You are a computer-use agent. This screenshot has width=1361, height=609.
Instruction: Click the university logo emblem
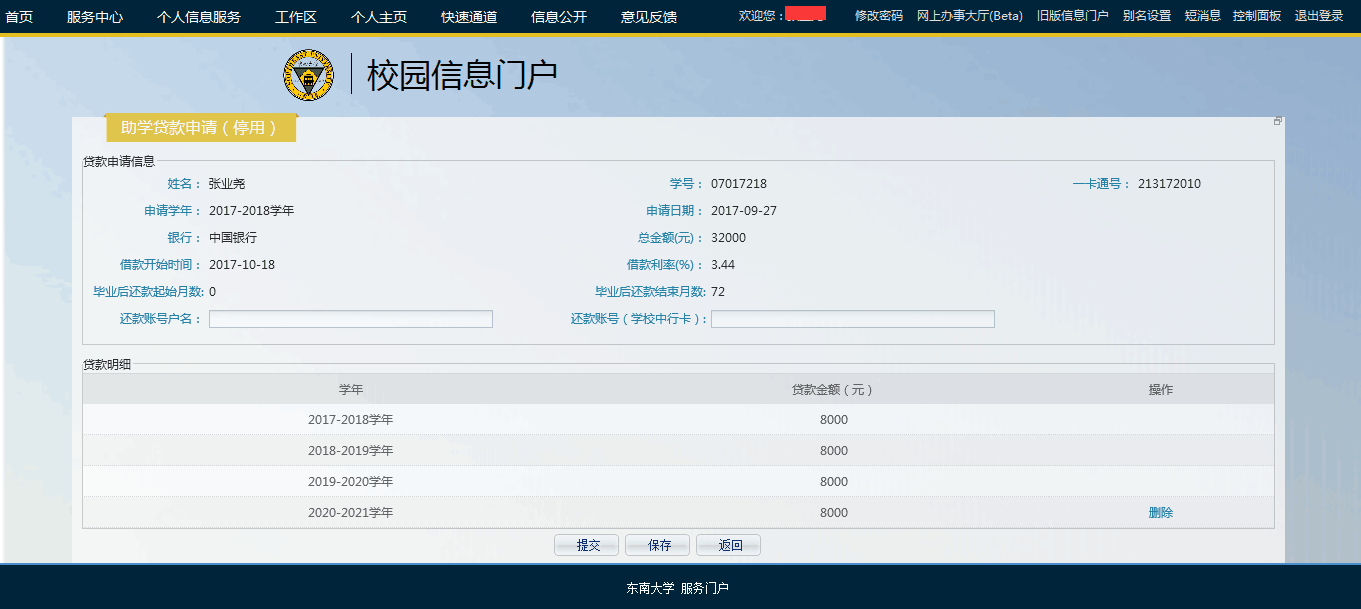[x=309, y=76]
